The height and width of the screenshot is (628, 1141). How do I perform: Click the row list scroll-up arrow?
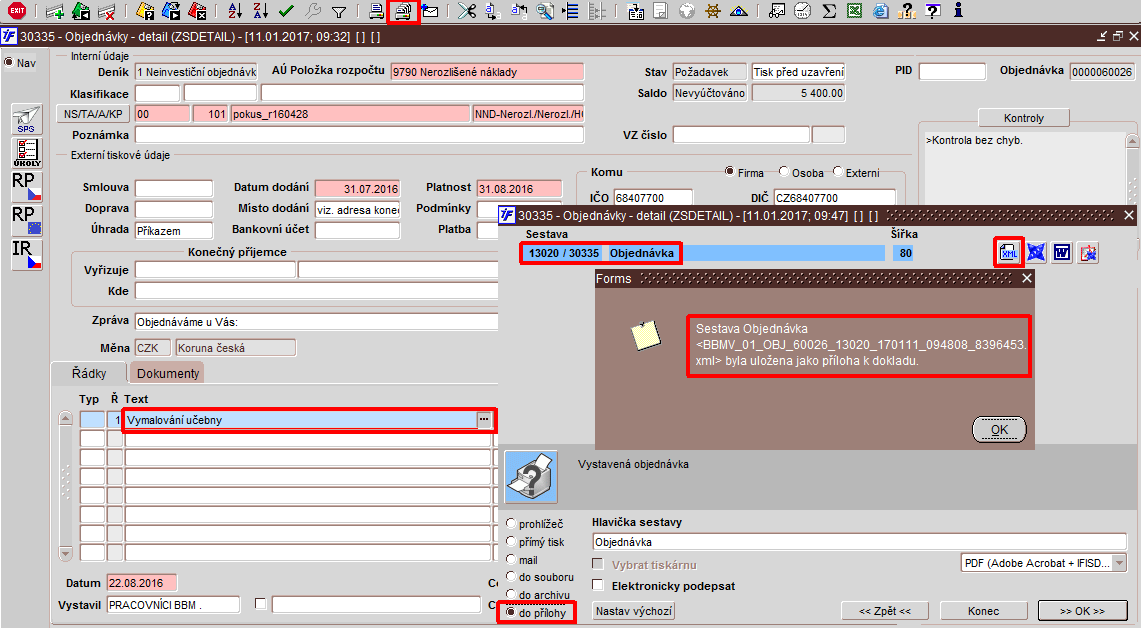click(65, 418)
